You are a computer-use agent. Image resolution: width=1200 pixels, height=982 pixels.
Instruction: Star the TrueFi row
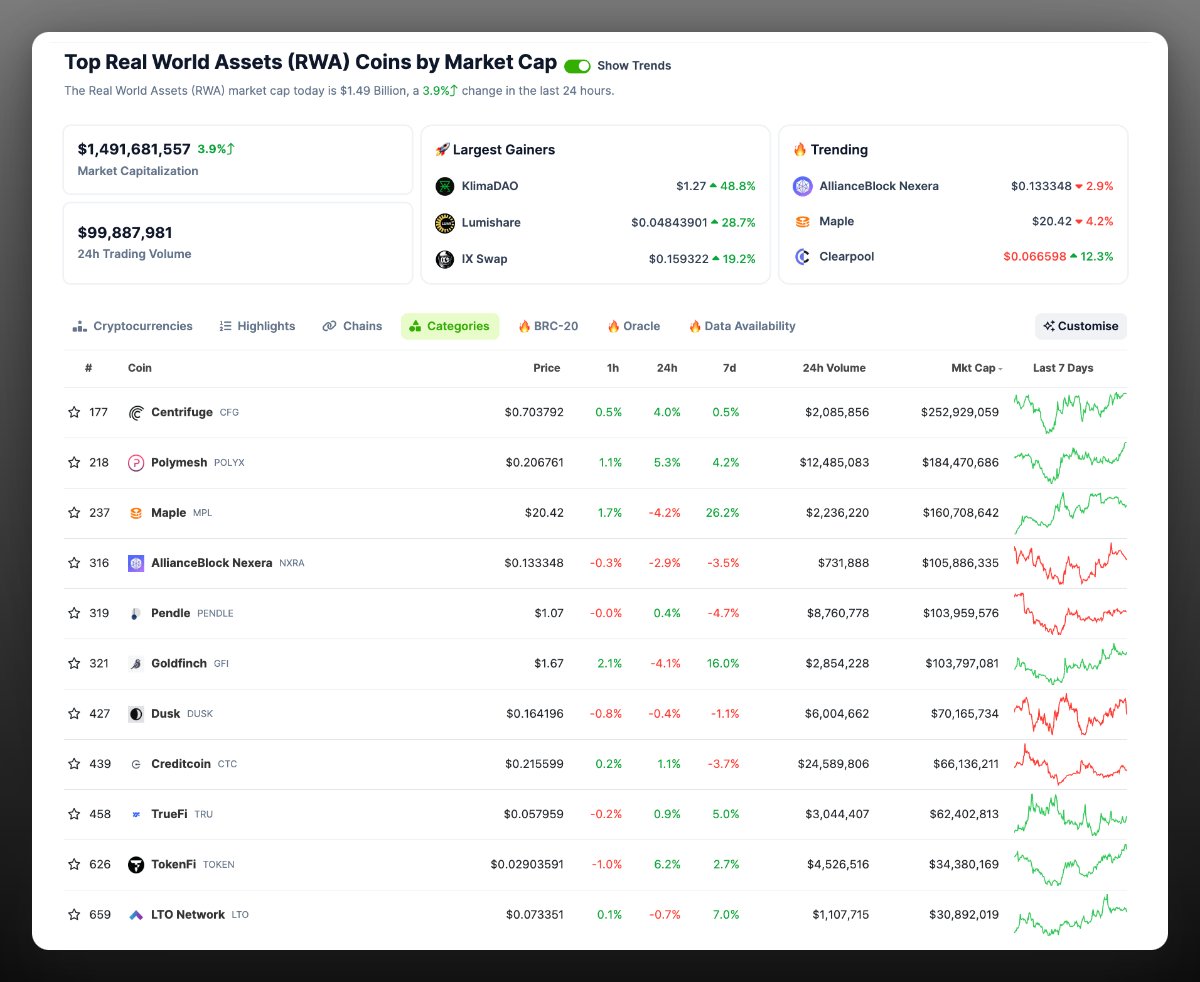[74, 814]
